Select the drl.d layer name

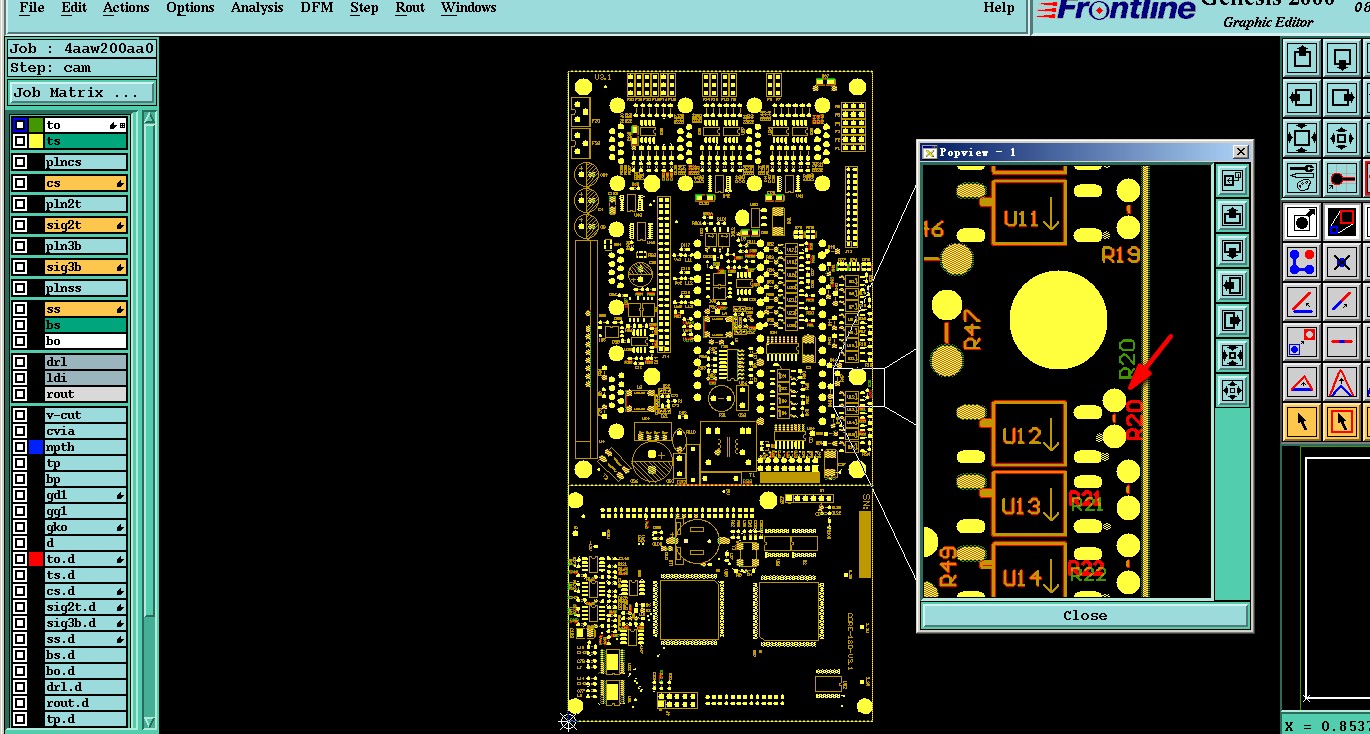(x=86, y=687)
